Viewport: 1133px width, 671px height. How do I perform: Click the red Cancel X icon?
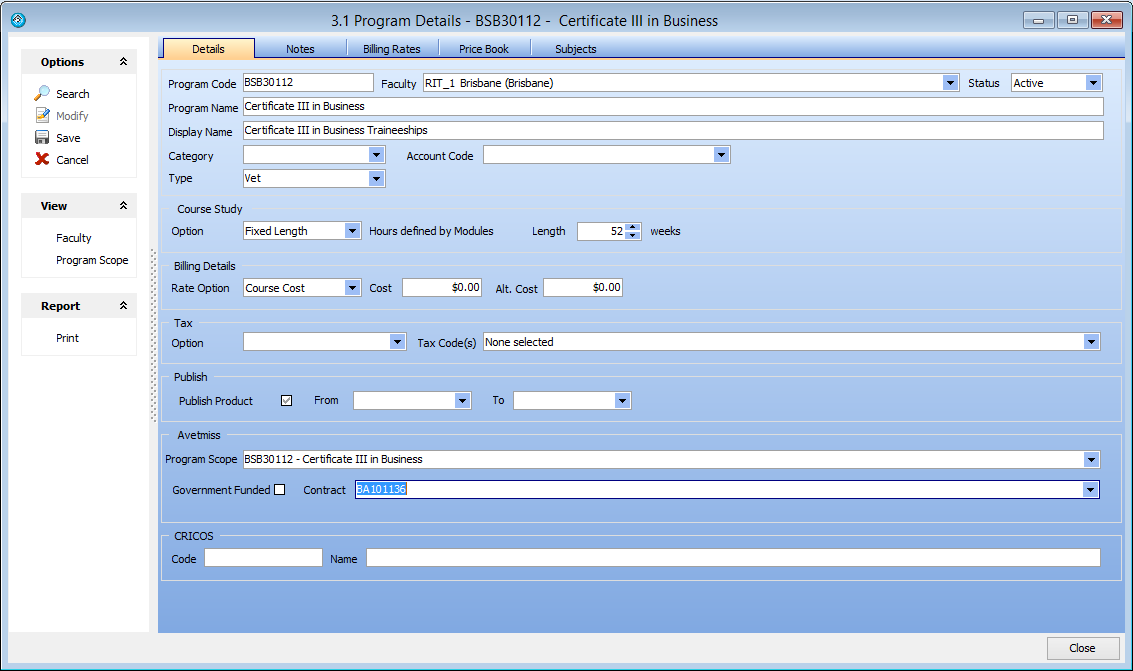42,160
